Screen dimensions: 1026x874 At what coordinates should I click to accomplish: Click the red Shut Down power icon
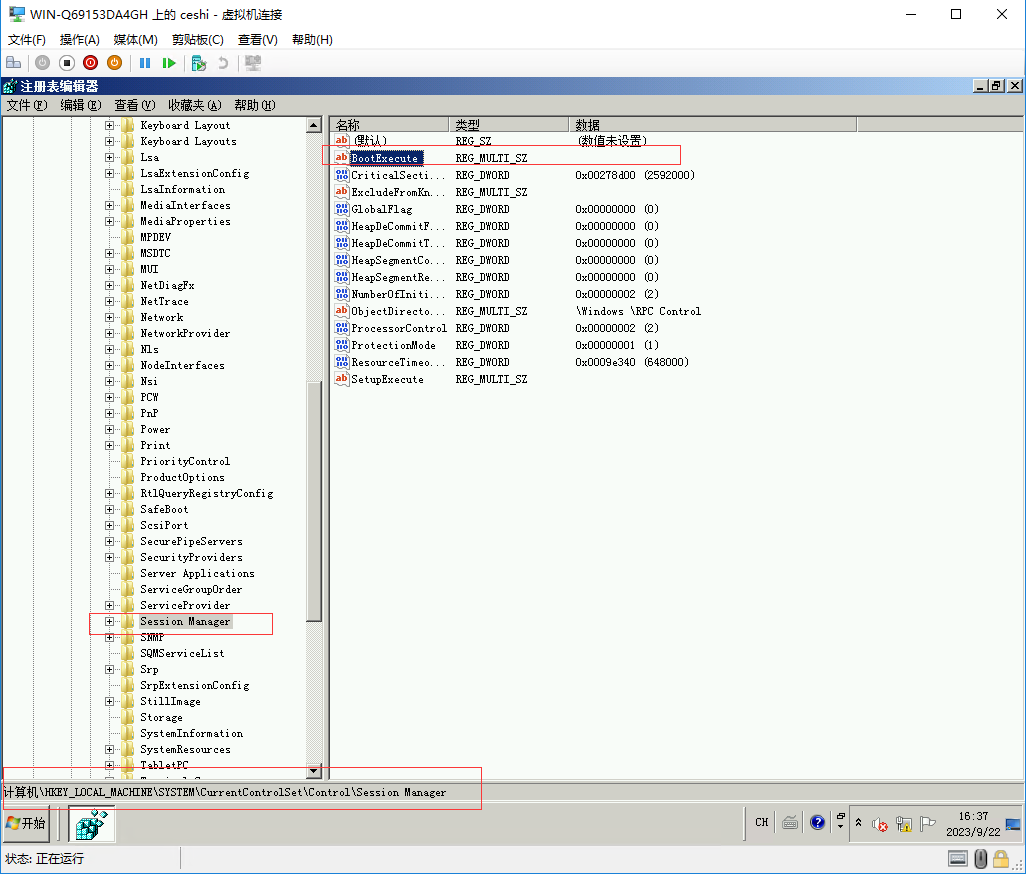(x=90, y=63)
